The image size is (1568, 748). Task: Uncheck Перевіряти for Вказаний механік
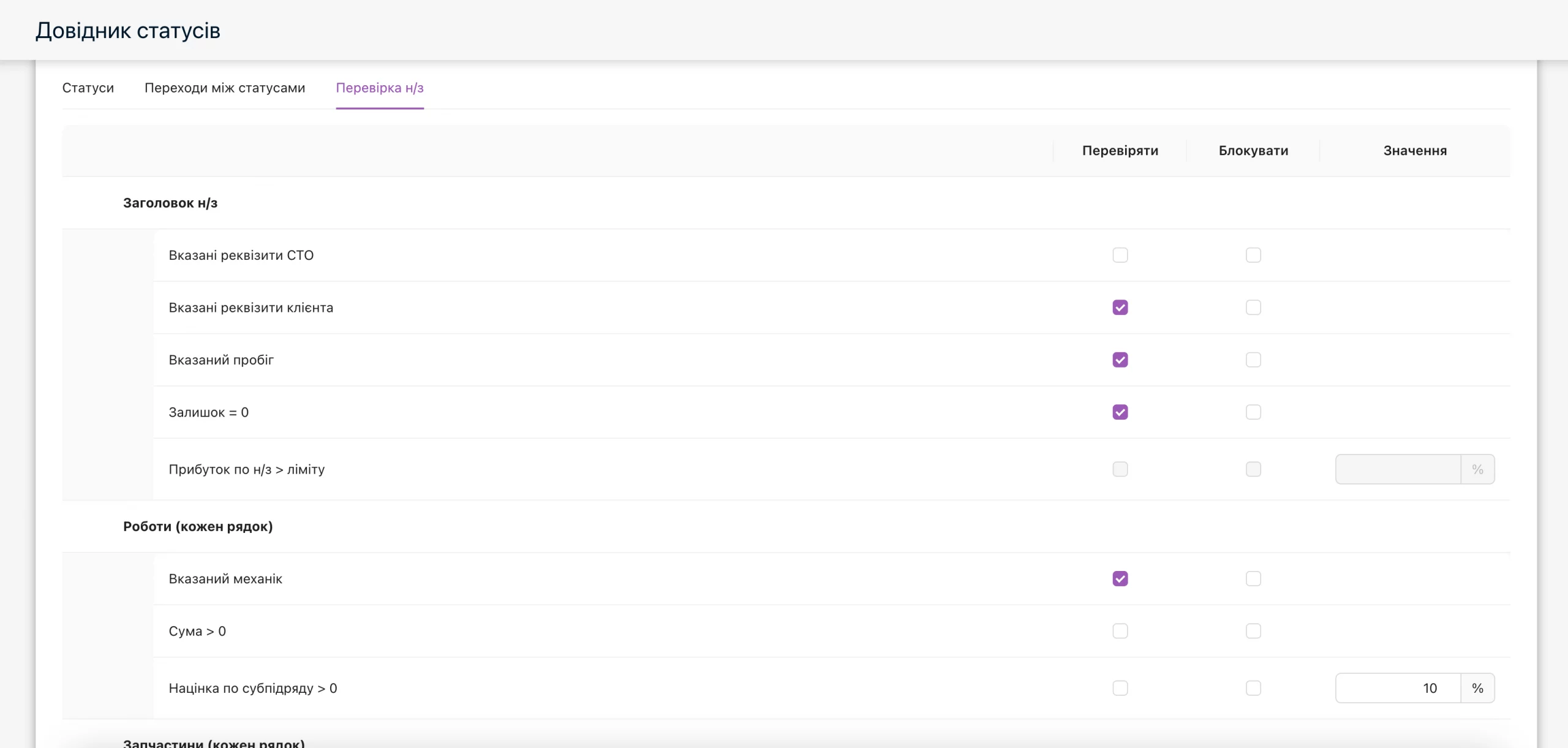pos(1120,579)
